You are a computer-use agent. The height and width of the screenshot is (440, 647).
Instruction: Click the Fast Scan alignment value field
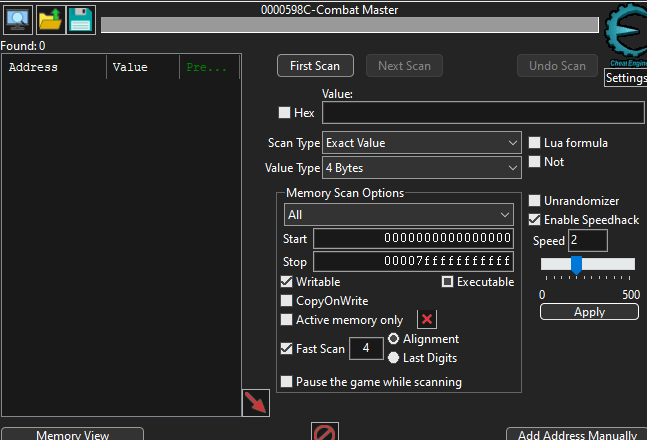coord(366,348)
